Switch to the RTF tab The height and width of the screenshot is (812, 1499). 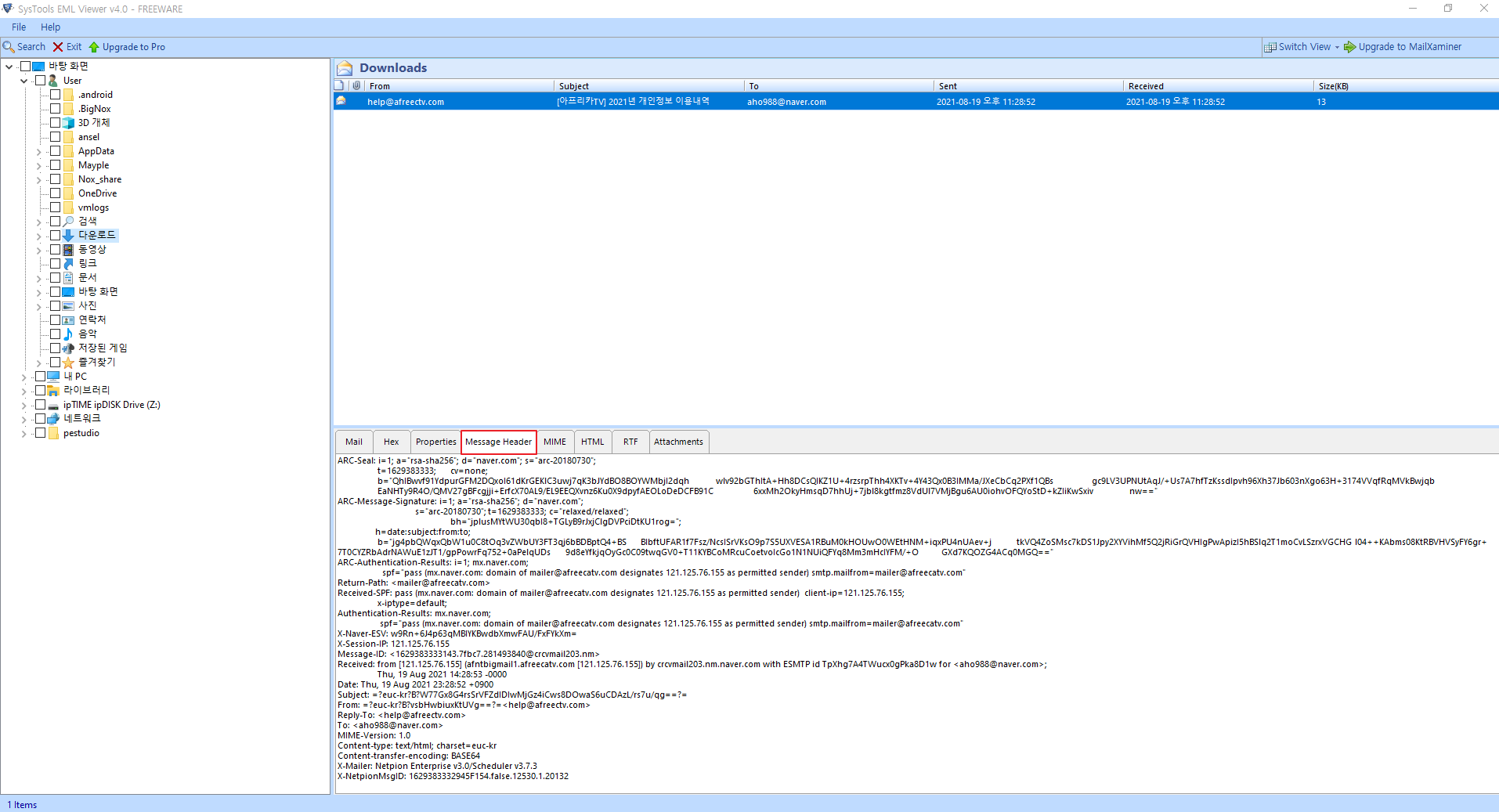click(x=630, y=442)
